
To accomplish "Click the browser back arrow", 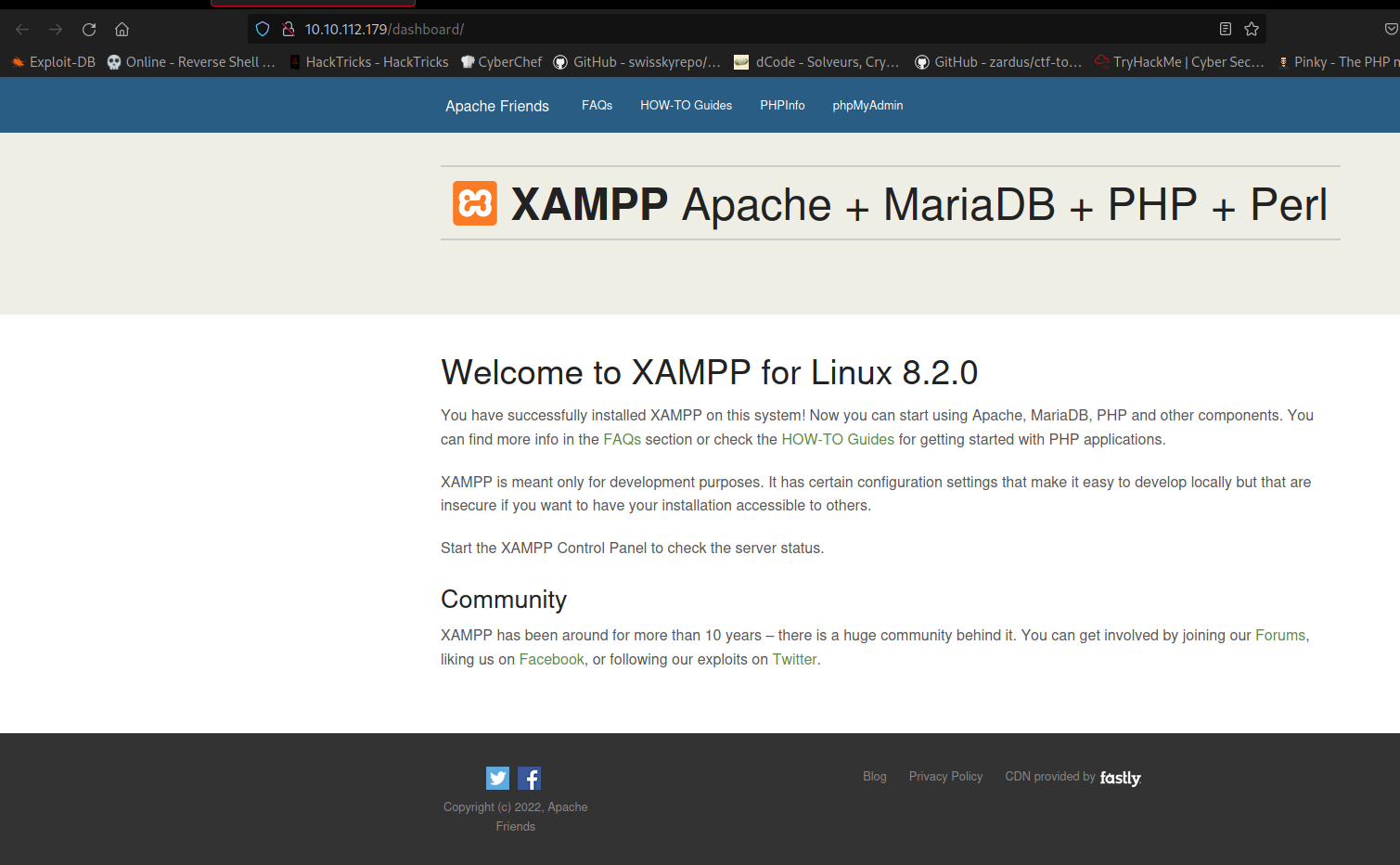I will (22, 30).
